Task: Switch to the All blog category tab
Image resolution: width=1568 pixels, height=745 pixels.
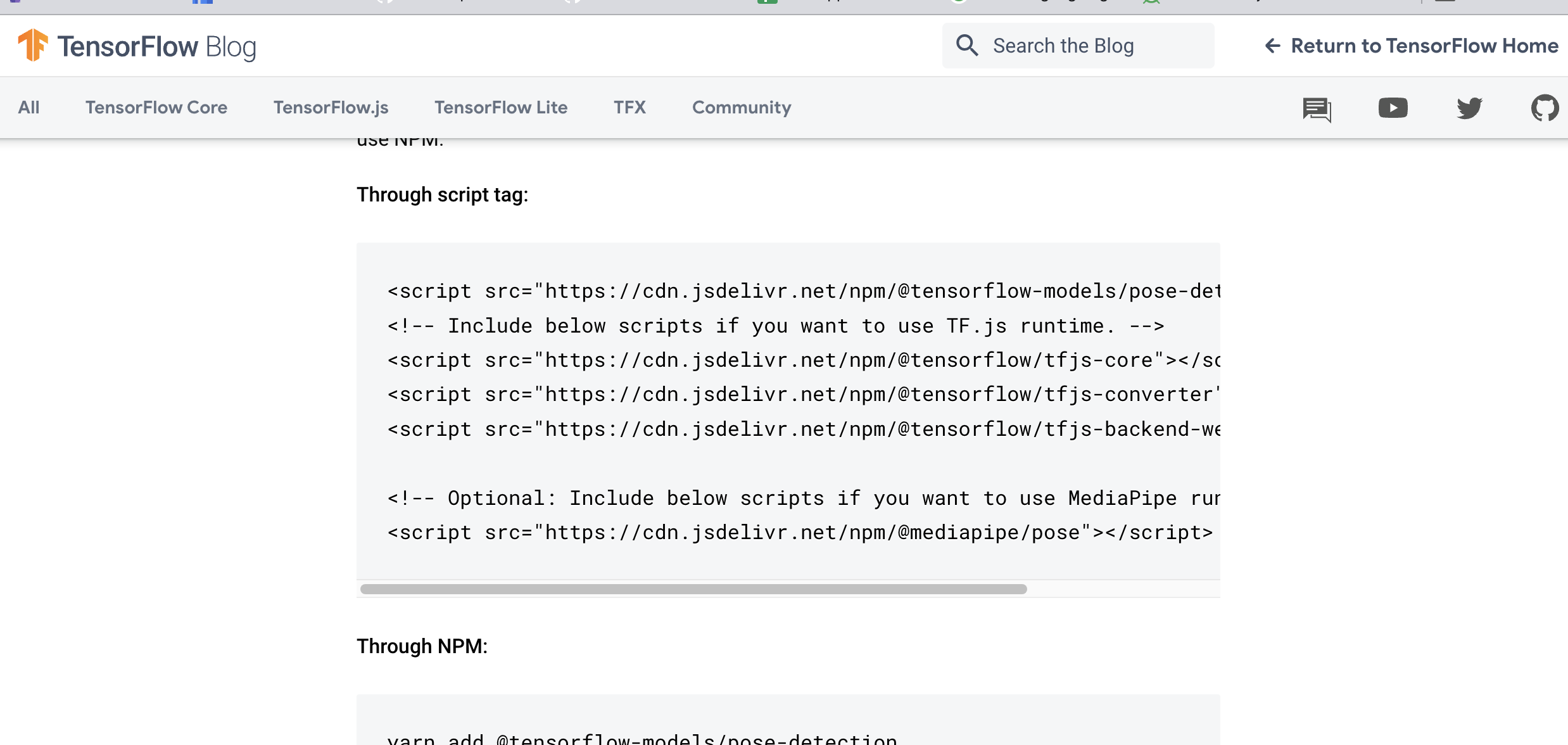Action: point(28,108)
